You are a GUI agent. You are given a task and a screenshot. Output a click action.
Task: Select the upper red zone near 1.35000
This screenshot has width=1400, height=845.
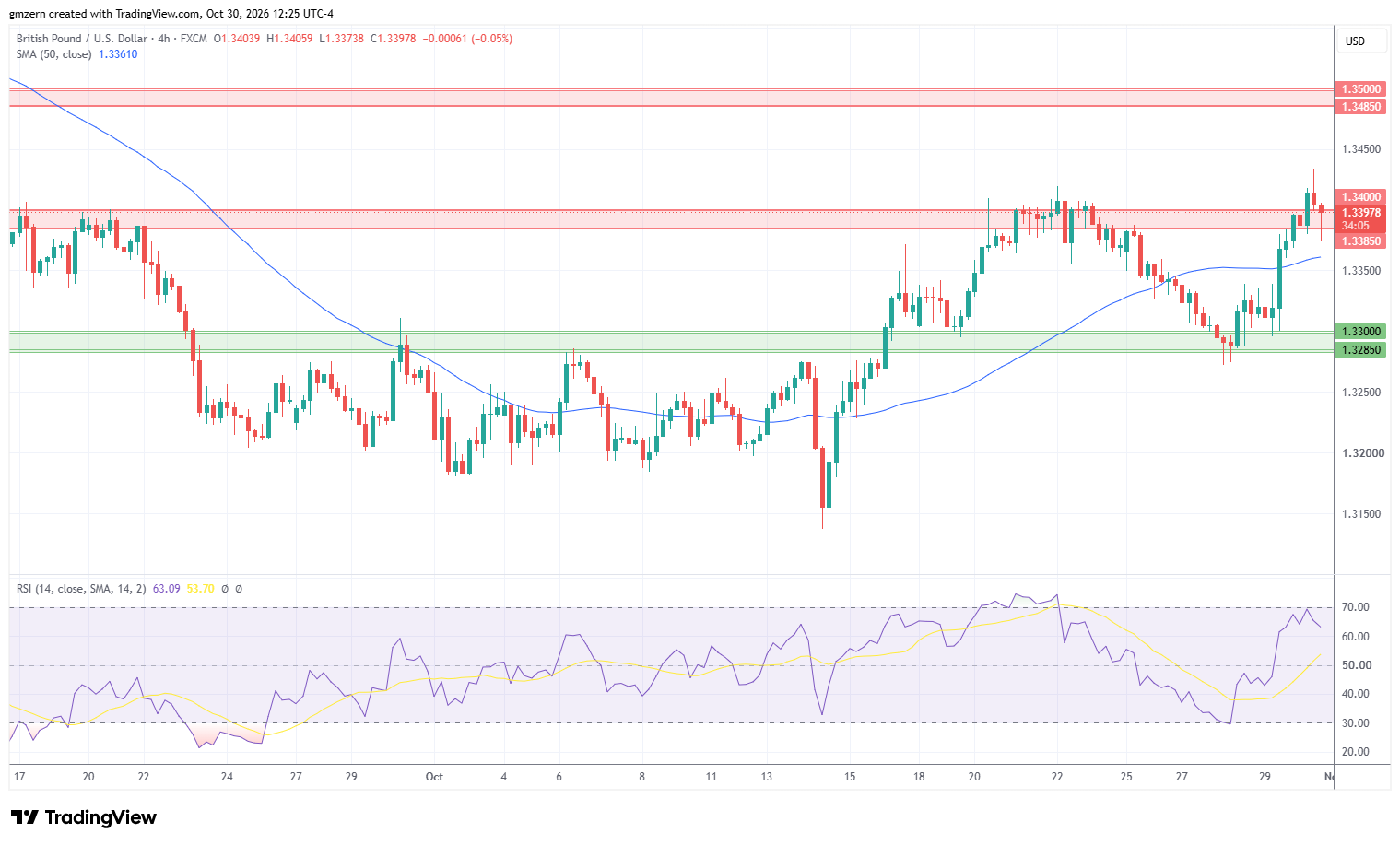pos(671,98)
